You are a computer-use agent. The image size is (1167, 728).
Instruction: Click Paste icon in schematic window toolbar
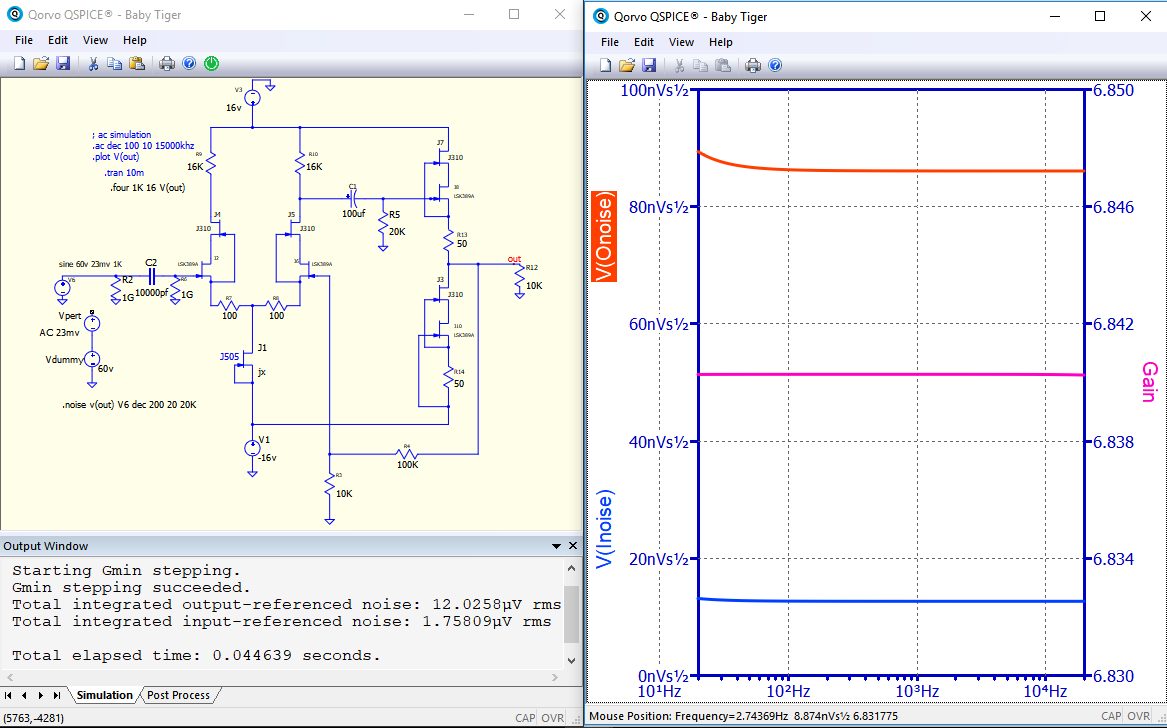136,63
